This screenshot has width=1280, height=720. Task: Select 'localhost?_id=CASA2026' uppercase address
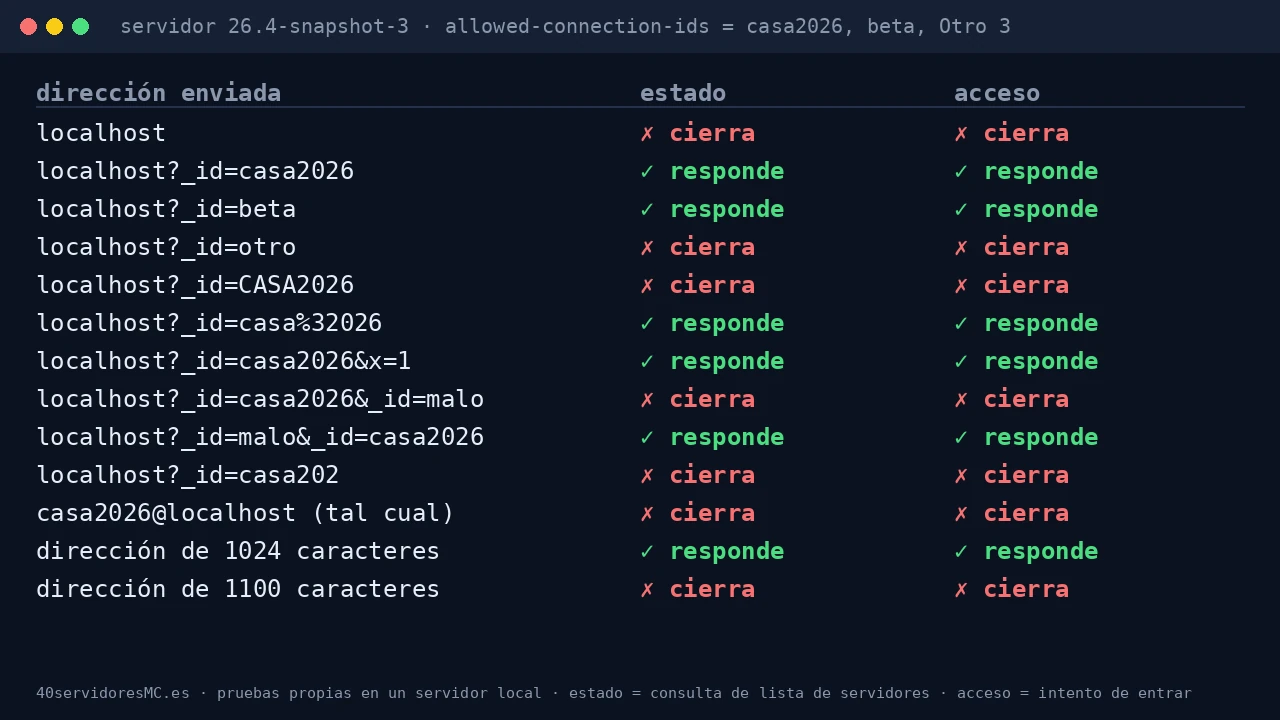click(x=195, y=285)
